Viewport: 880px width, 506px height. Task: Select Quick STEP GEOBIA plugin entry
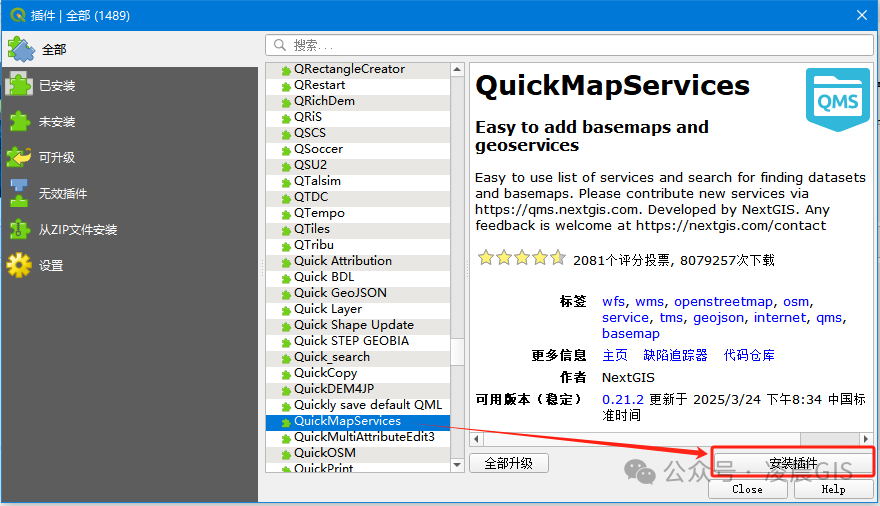coord(358,341)
